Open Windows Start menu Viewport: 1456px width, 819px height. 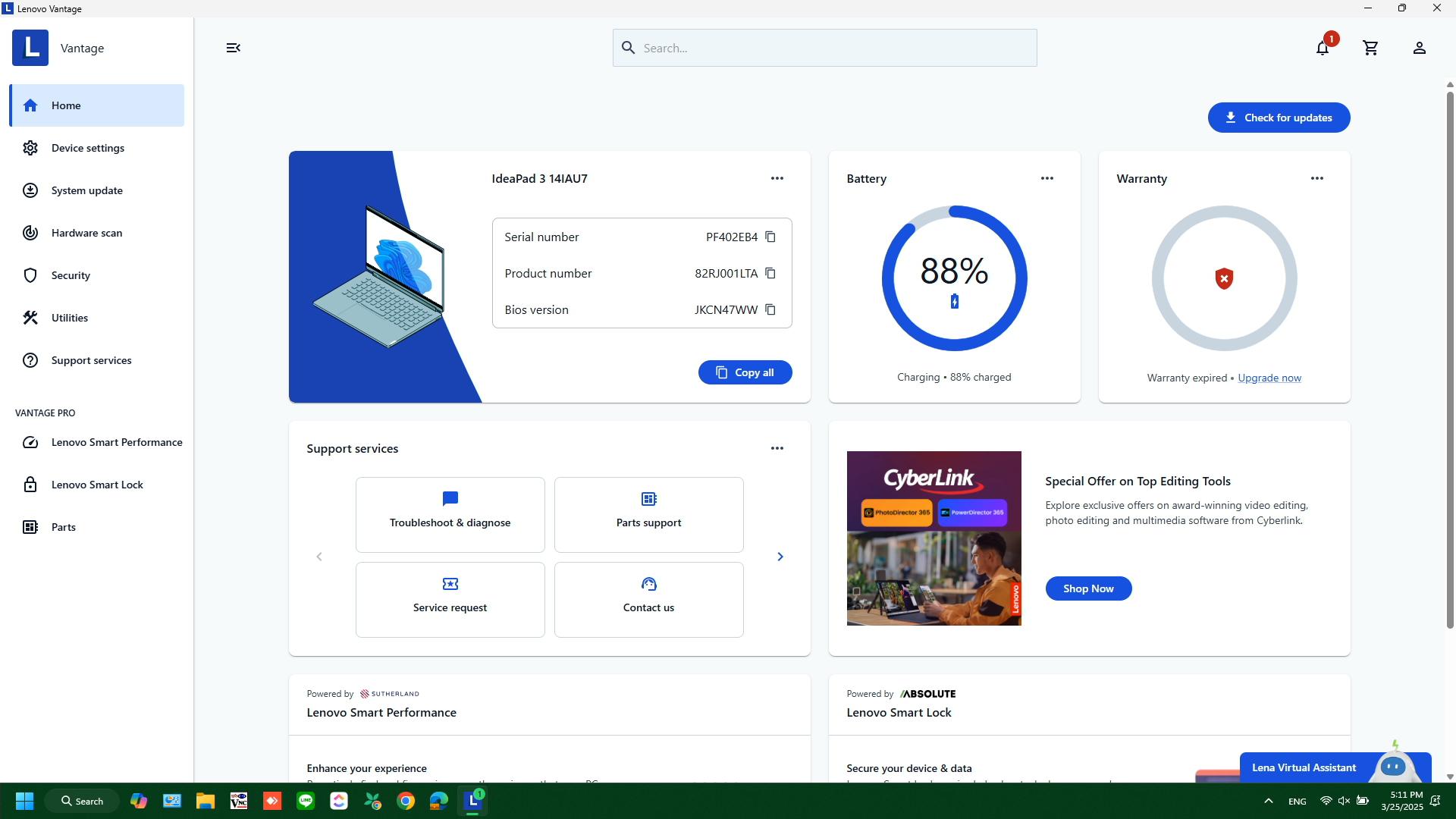coord(24,801)
